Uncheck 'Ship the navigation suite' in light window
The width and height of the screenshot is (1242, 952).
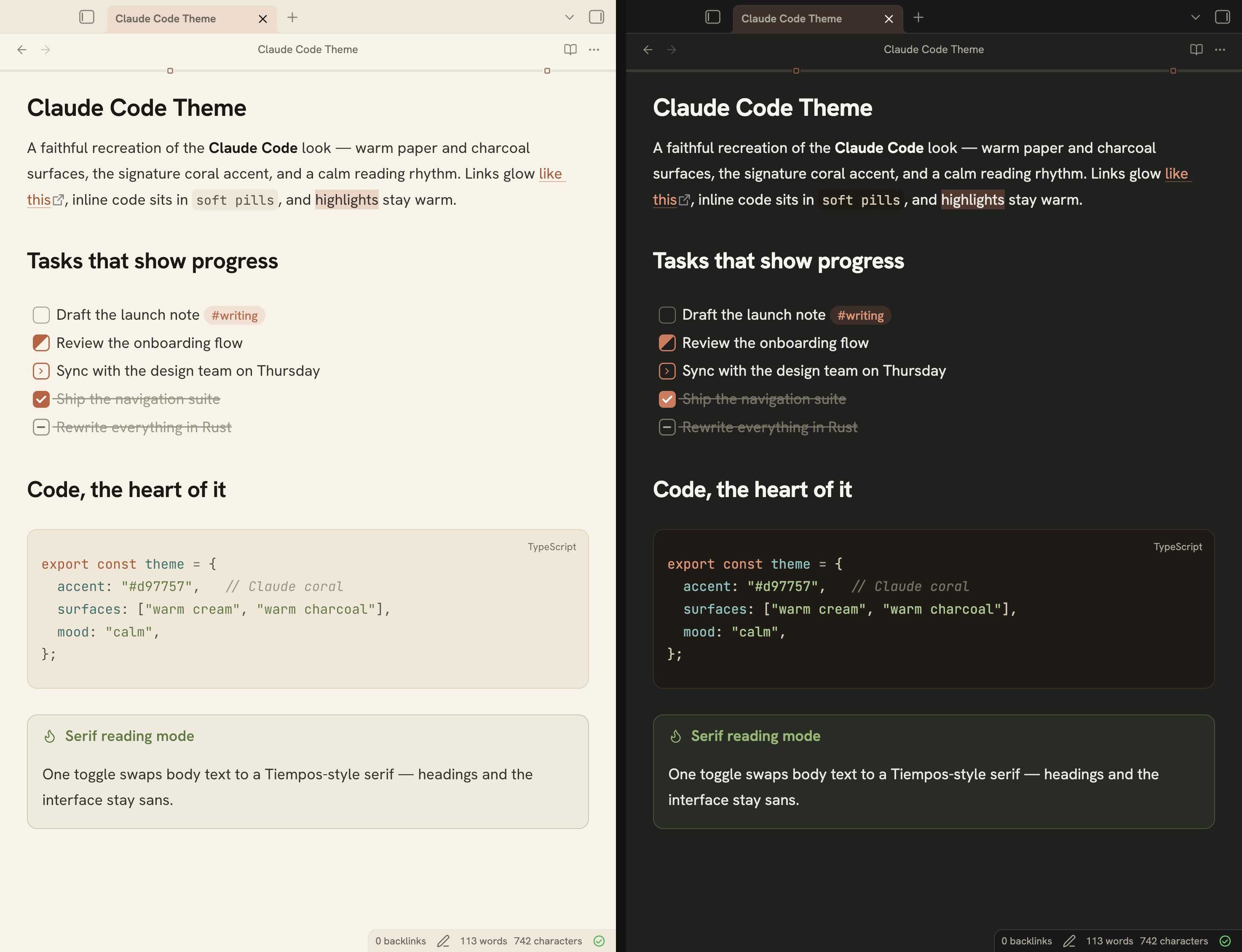coord(41,399)
